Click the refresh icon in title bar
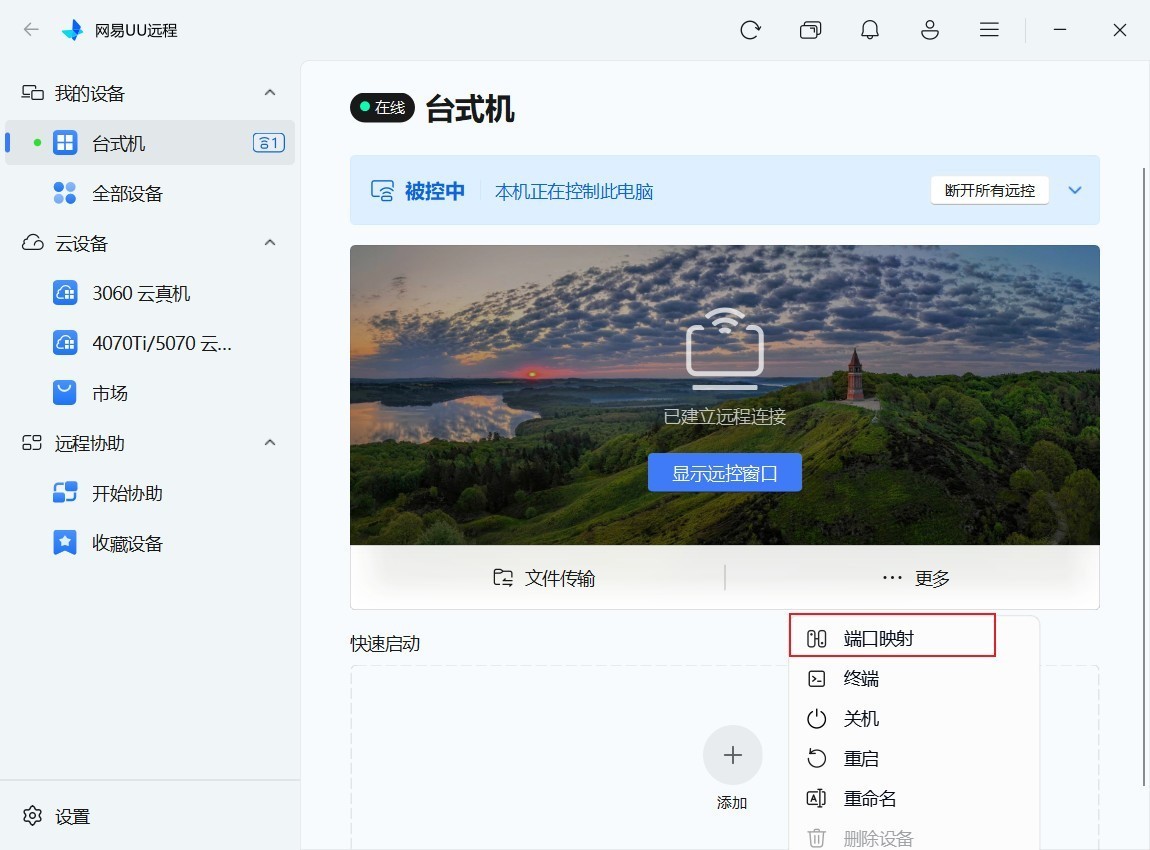Screen dimensions: 1150x850 pyautogui.click(x=750, y=30)
